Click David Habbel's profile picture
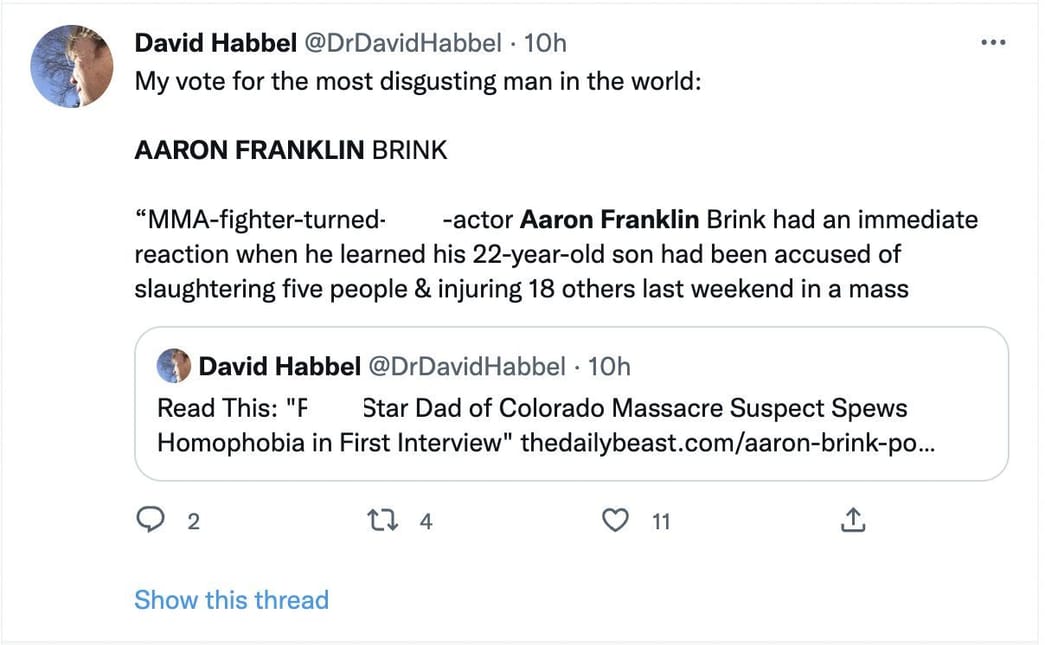The width and height of the screenshot is (1045, 645). 71,66
